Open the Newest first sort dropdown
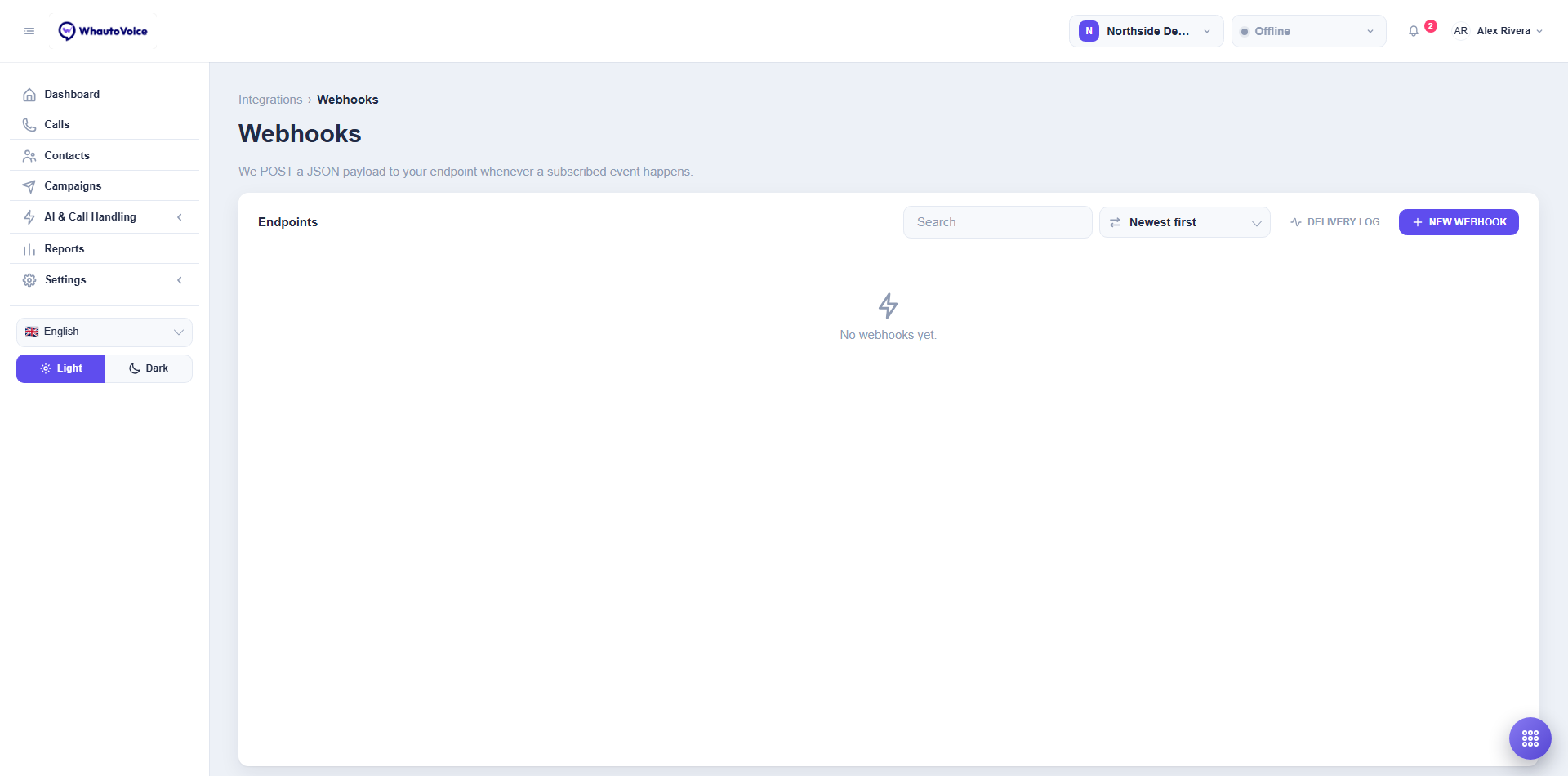1568x776 pixels. coord(1184,222)
